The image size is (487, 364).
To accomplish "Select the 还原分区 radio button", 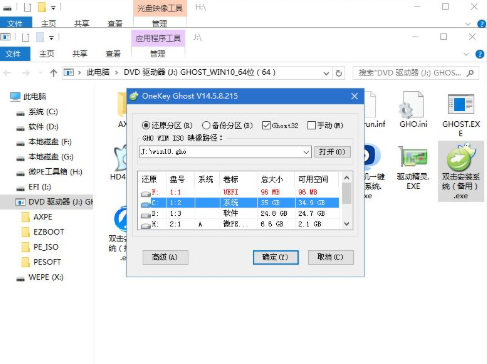I will (146, 125).
